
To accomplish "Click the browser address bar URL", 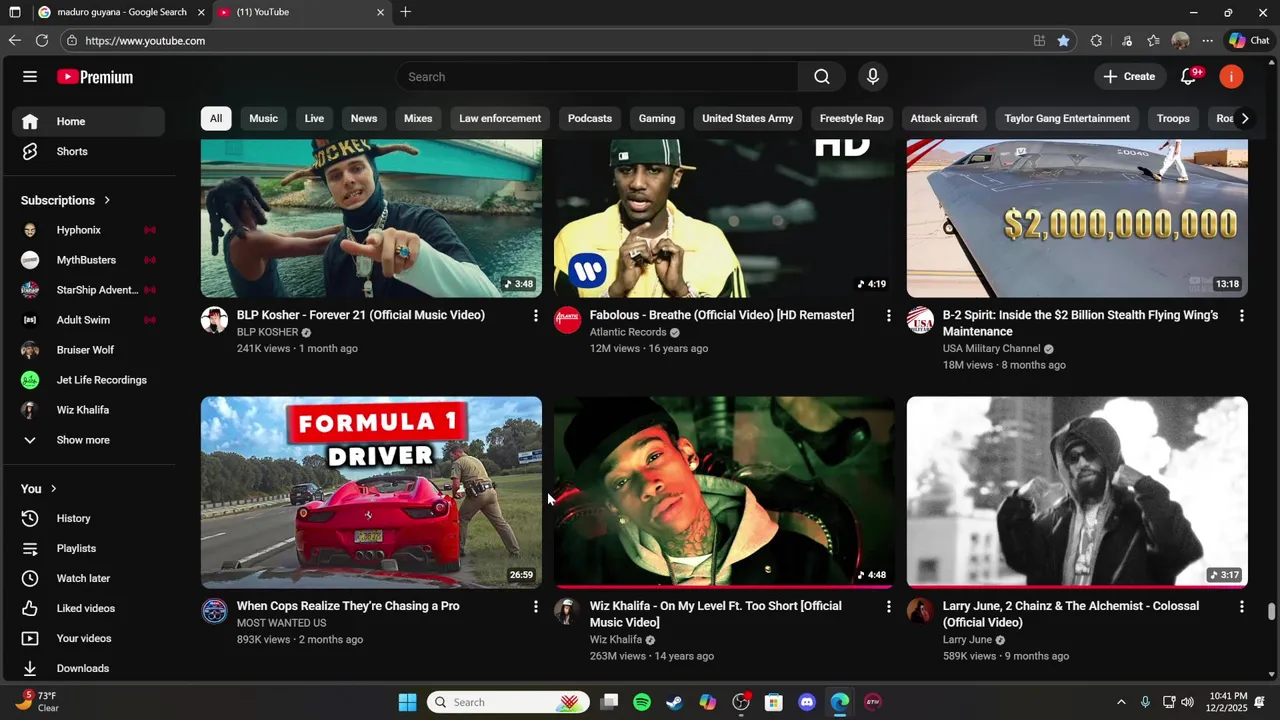I will [145, 41].
